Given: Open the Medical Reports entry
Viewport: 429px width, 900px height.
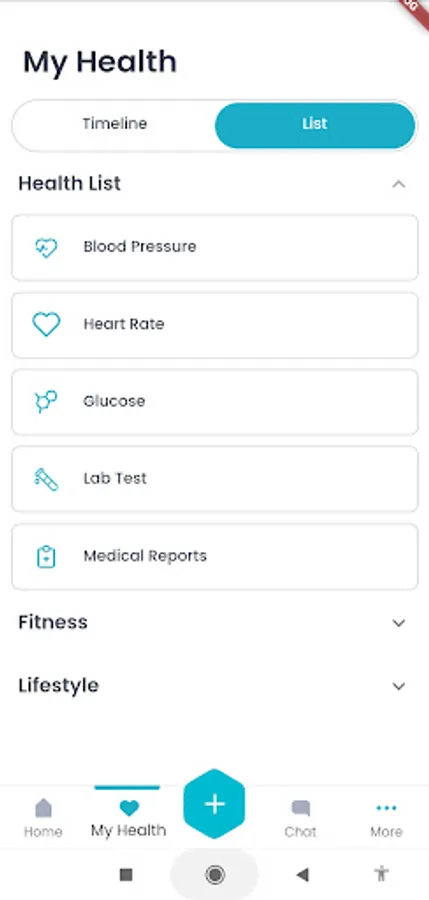Looking at the screenshot, I should tap(215, 557).
